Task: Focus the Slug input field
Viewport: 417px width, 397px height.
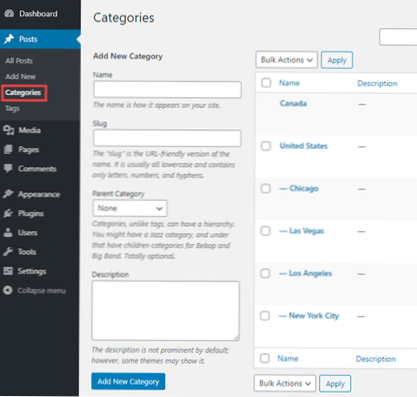Action: click(167, 138)
